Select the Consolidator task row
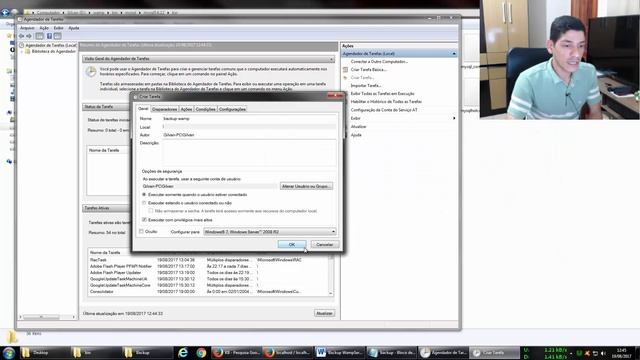 208,292
